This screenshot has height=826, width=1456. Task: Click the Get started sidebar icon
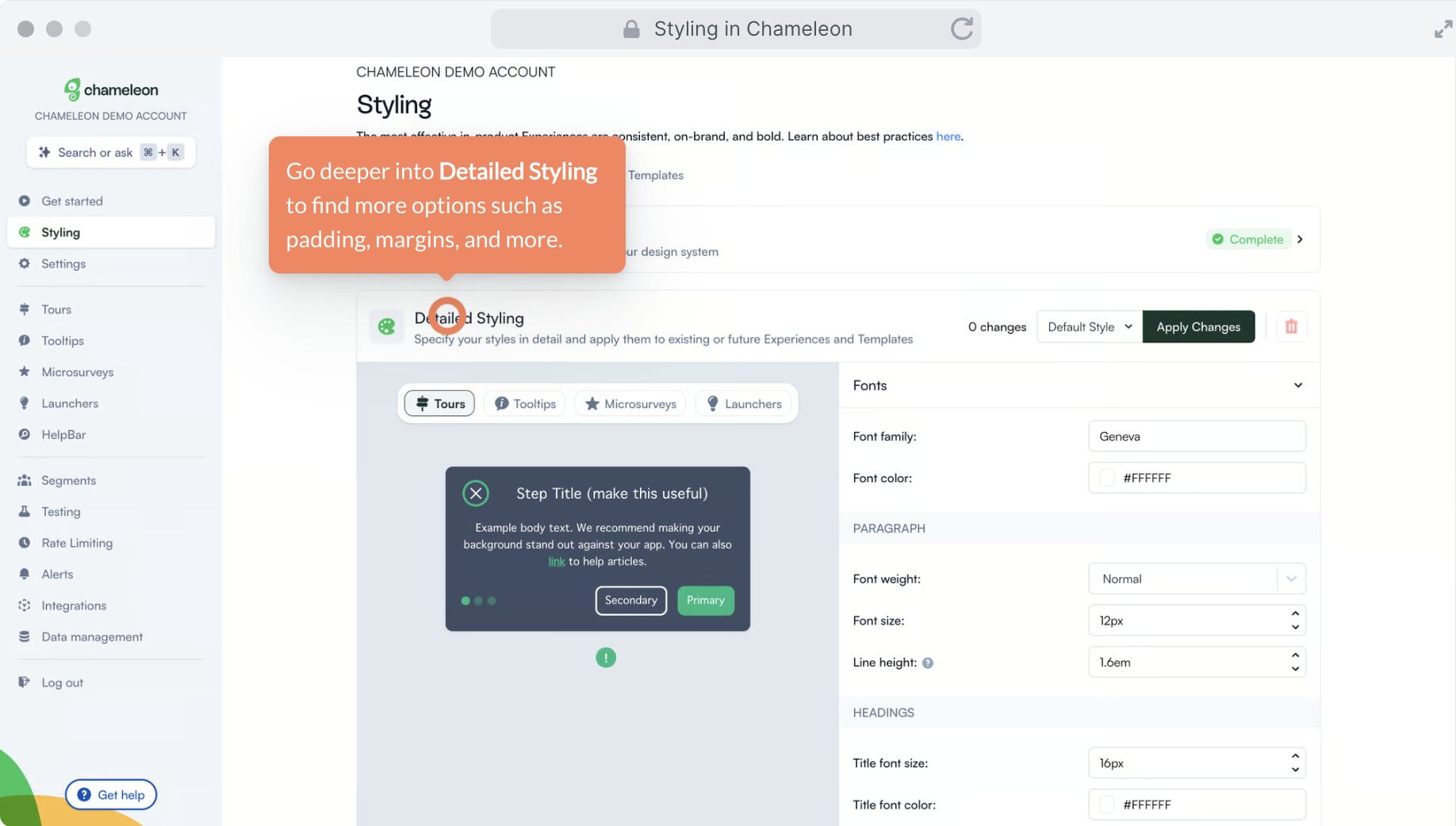click(25, 201)
